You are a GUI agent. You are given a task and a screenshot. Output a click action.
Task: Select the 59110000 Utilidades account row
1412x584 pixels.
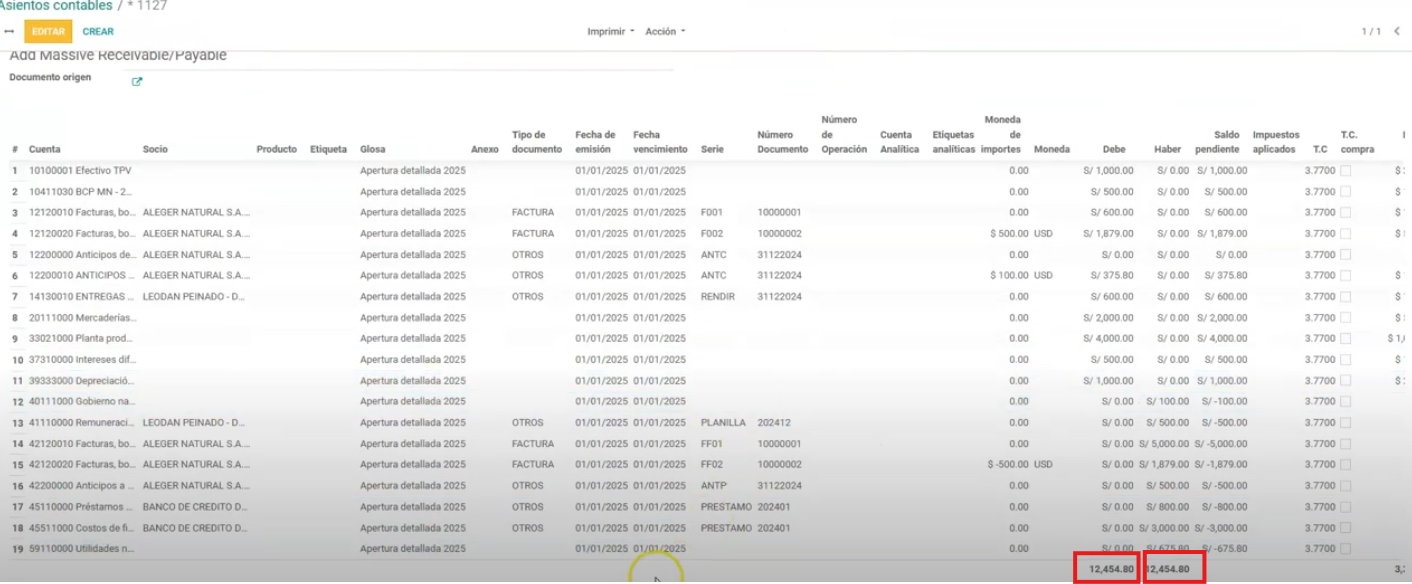pyautogui.click(x=80, y=549)
